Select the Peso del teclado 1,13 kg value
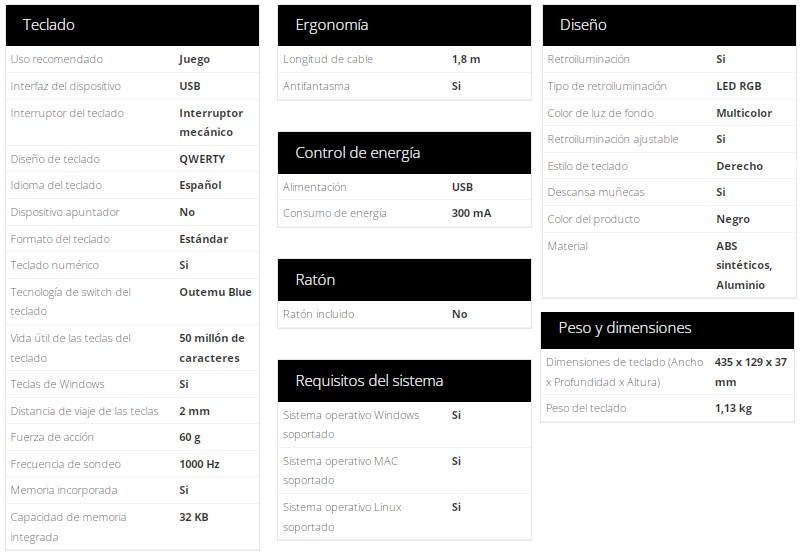 [x=733, y=408]
